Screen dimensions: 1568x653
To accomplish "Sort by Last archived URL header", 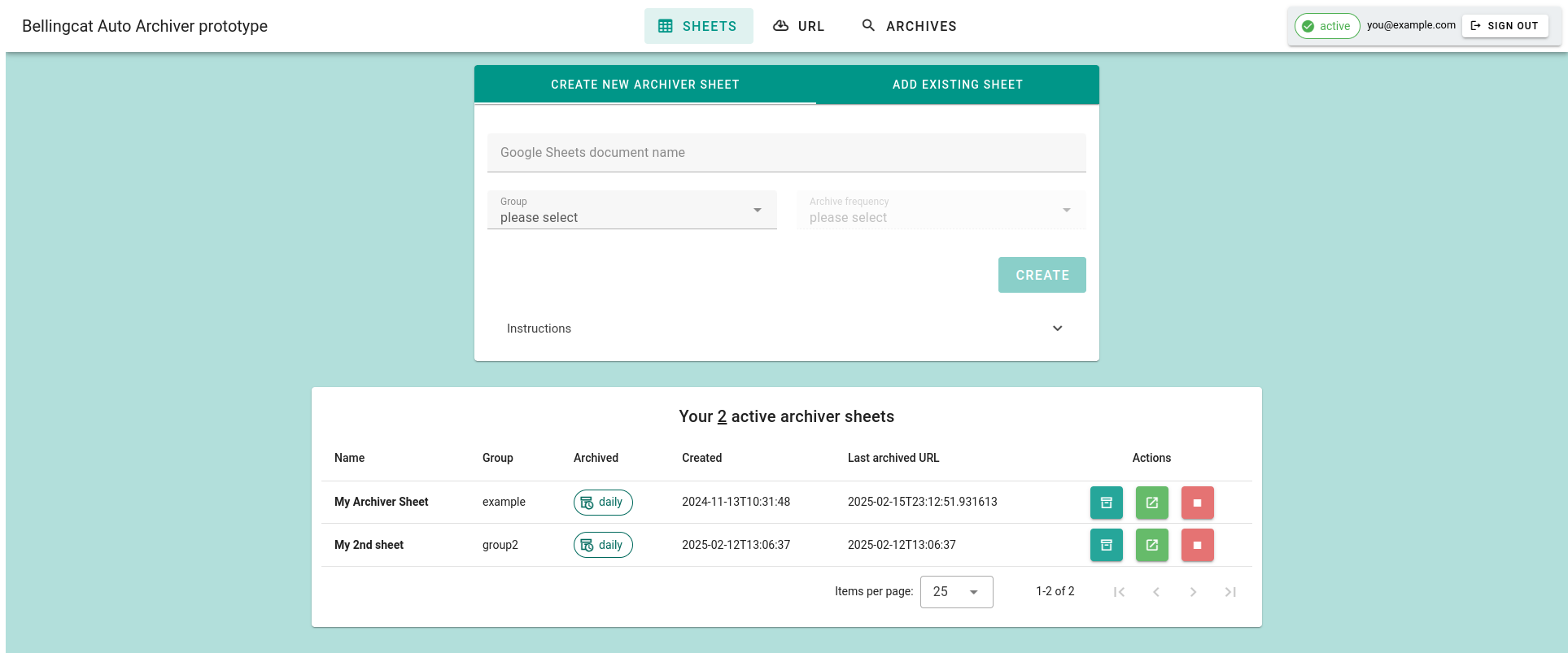I will click(x=893, y=458).
